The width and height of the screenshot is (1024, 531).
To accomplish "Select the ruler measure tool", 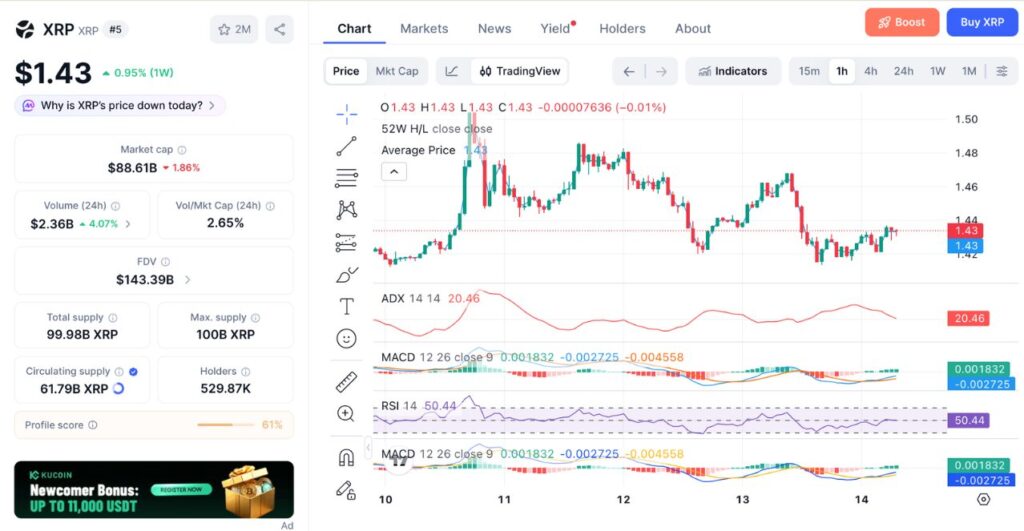I will (346, 381).
